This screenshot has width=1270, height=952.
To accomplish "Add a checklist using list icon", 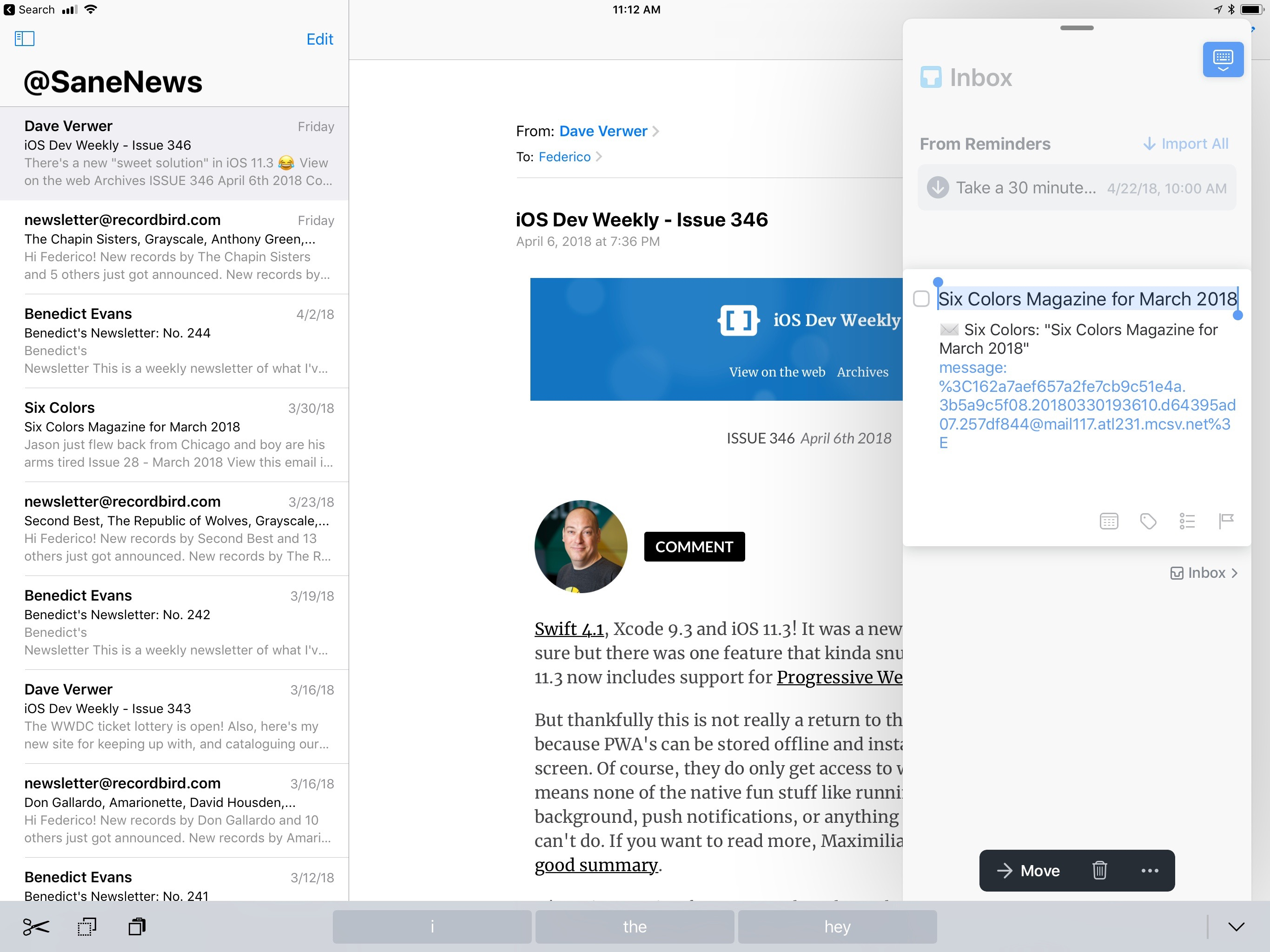I will point(1187,521).
